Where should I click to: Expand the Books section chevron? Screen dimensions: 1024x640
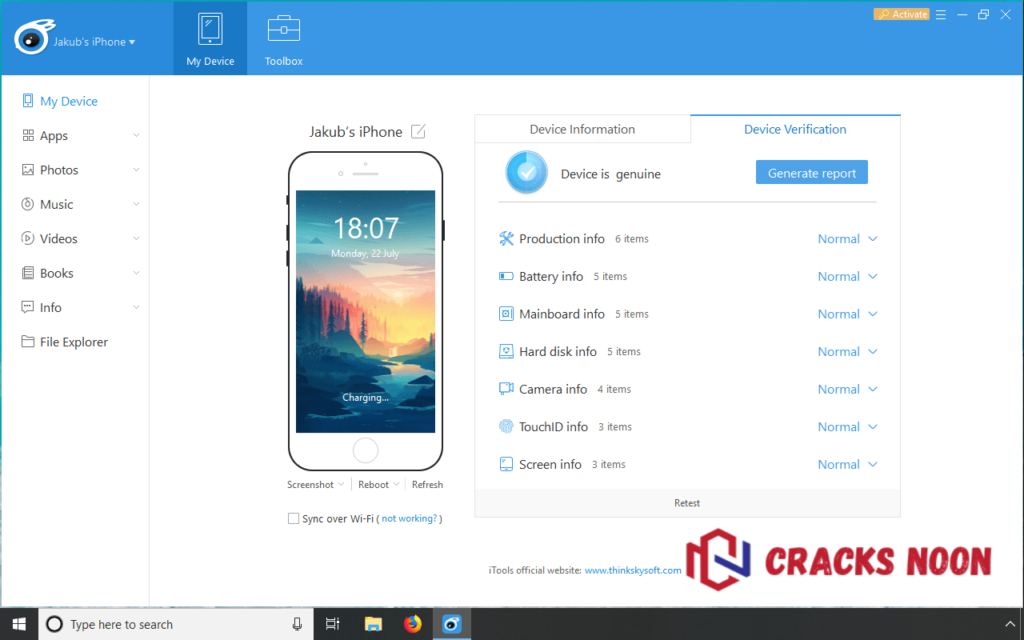tap(136, 273)
